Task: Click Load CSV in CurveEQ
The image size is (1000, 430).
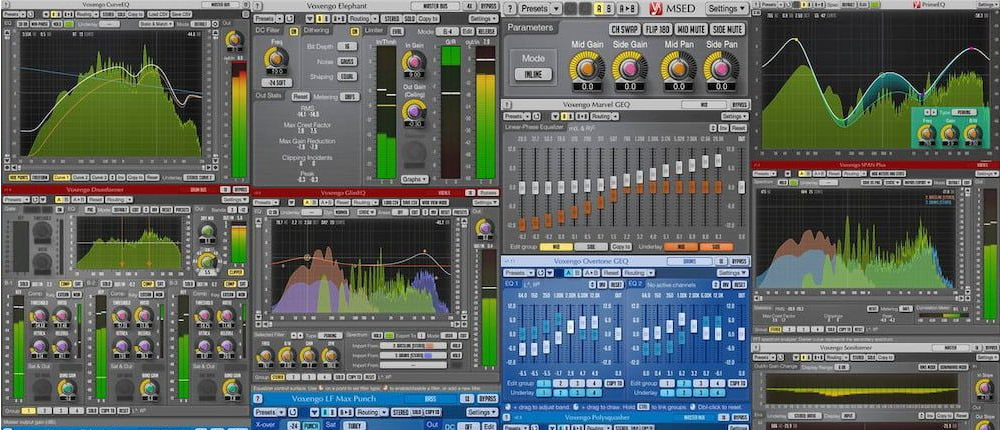Action: click(158, 13)
